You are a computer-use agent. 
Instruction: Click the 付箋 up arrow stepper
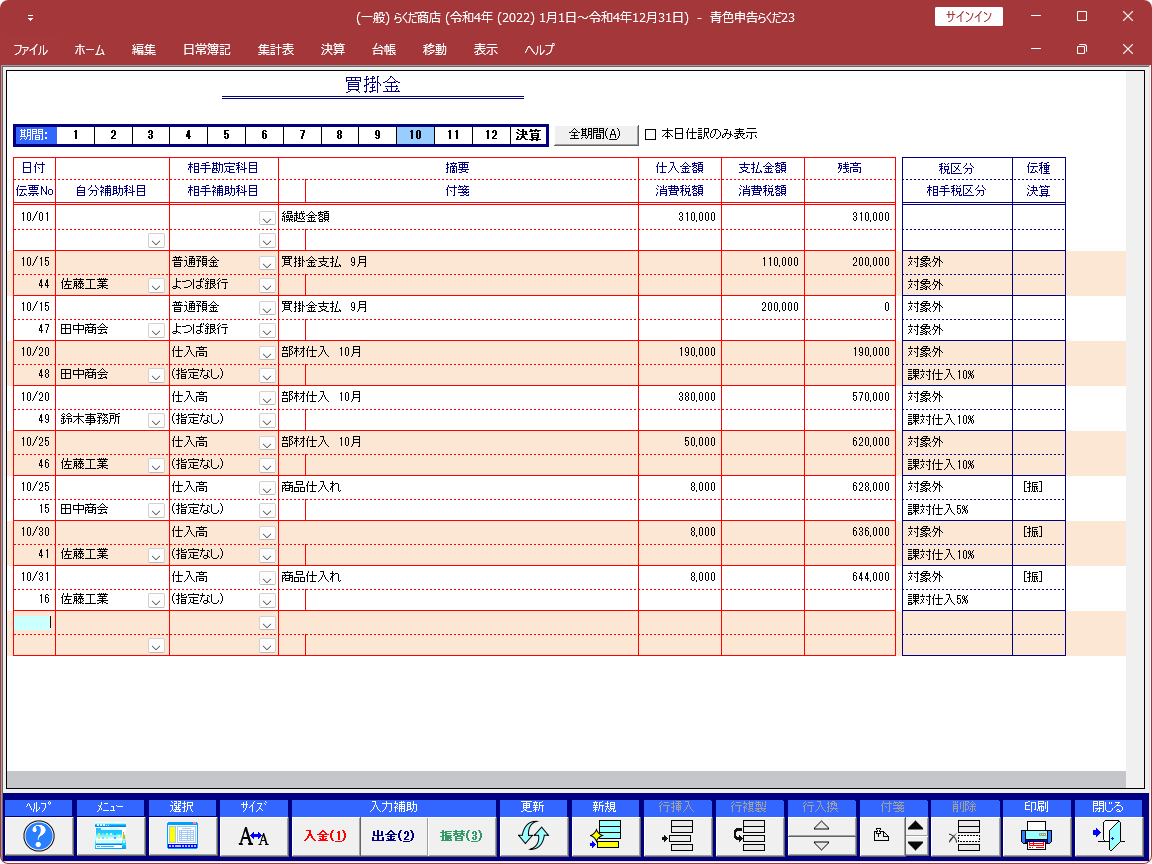click(915, 826)
